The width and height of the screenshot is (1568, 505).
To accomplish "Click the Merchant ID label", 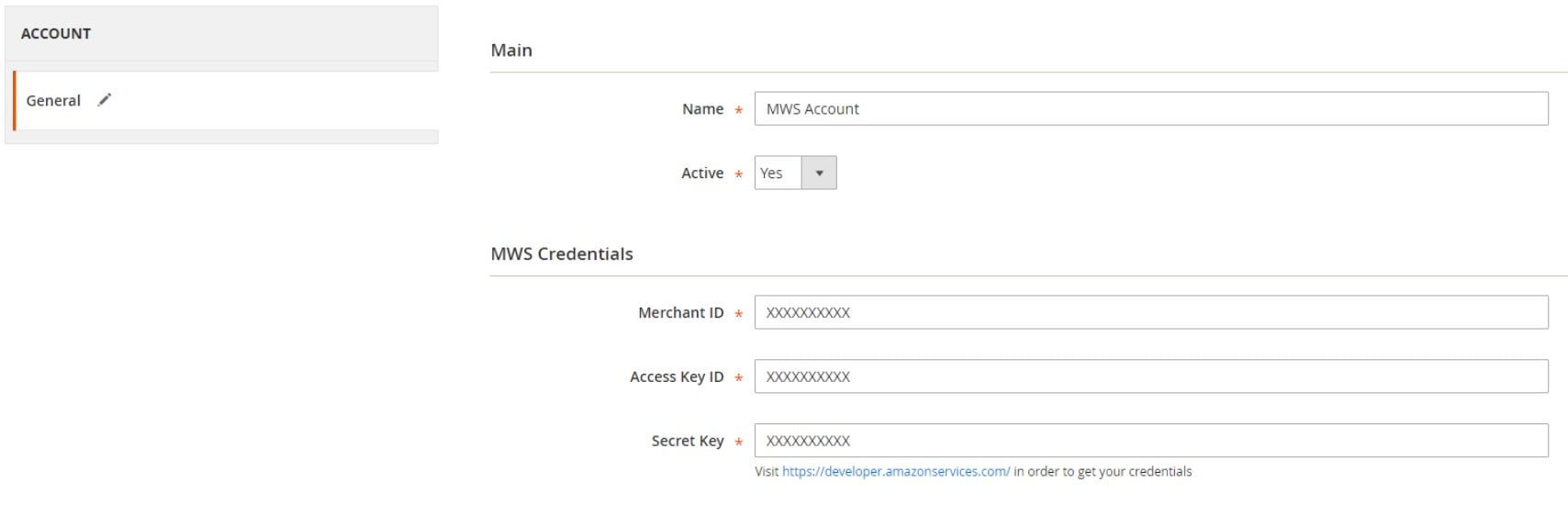I will click(681, 313).
